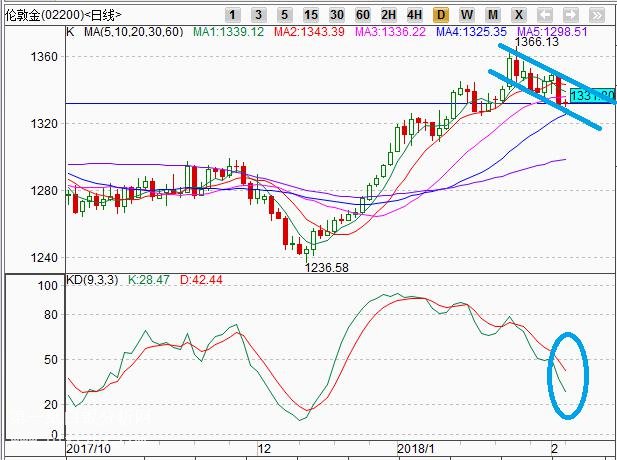Select the 1-minute timeframe button
The height and width of the screenshot is (460, 617).
coord(232,15)
